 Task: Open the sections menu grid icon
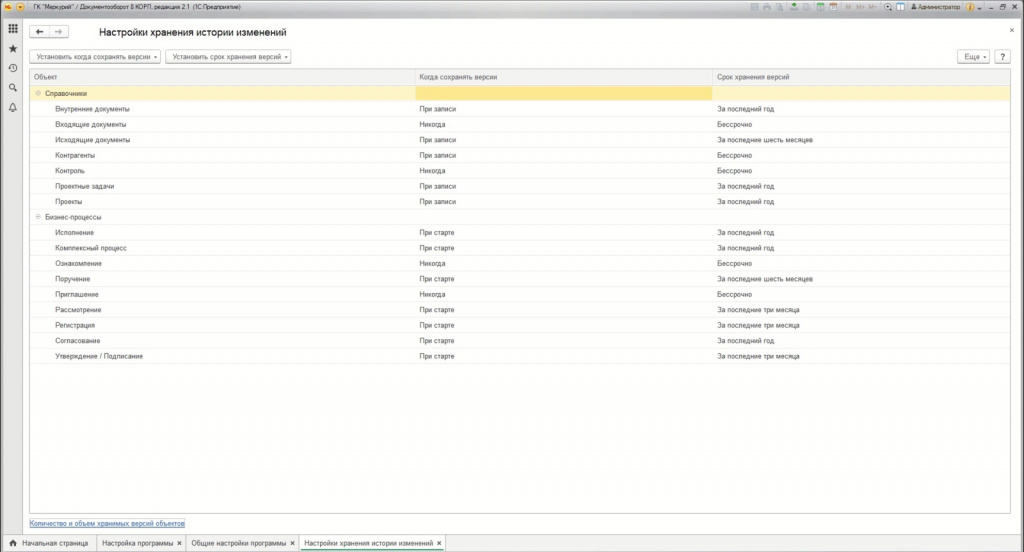(13, 29)
